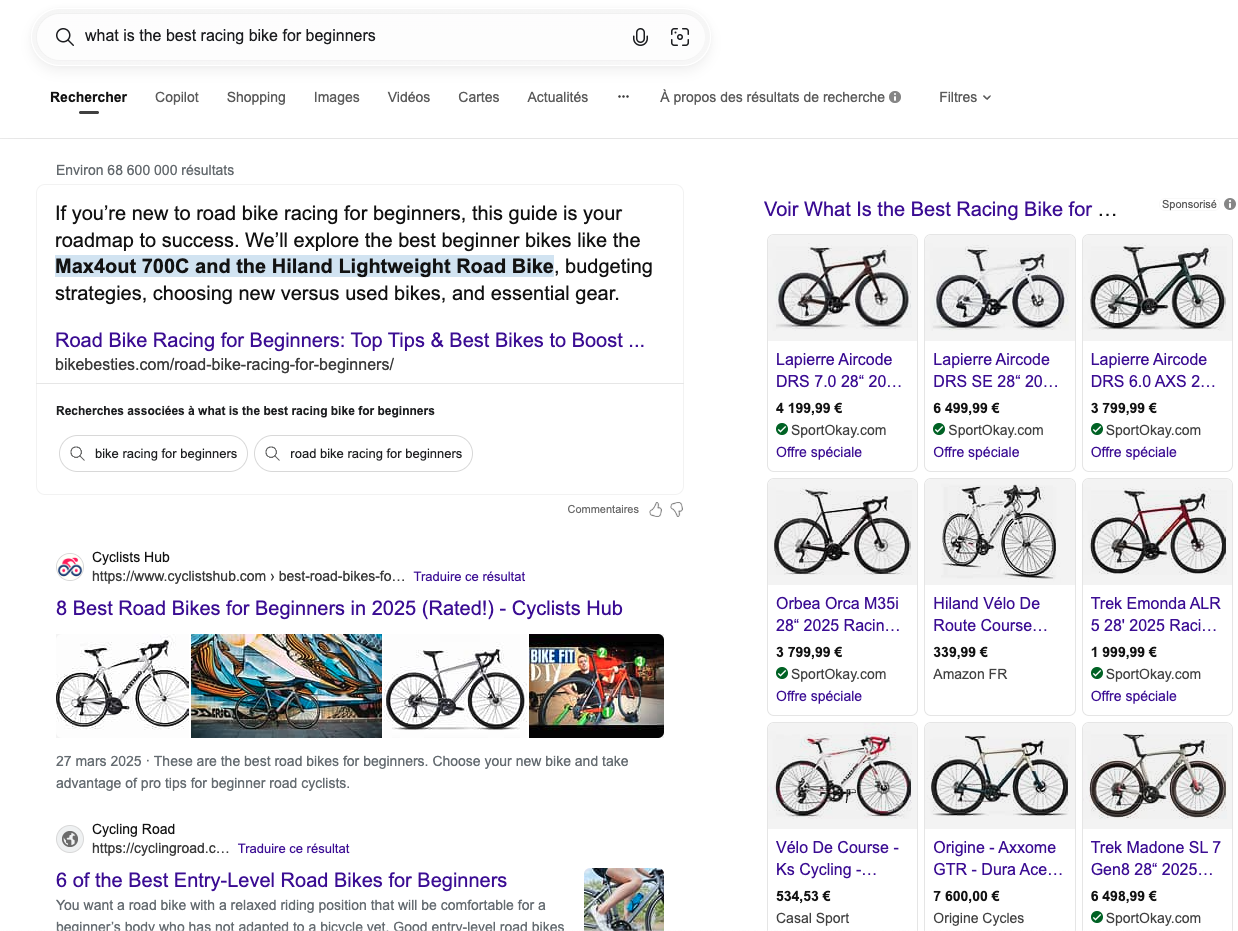Image resolution: width=1238 pixels, height=931 pixels.
Task: Click À propos des résultats de recherche
Action: coord(772,97)
